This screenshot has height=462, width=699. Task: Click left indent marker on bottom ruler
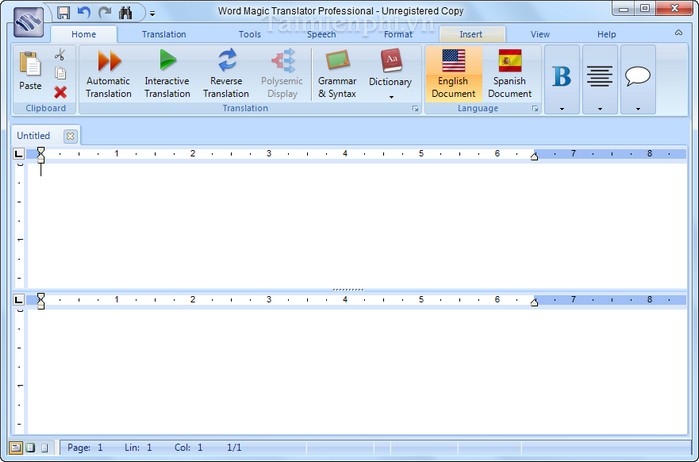click(x=41, y=301)
